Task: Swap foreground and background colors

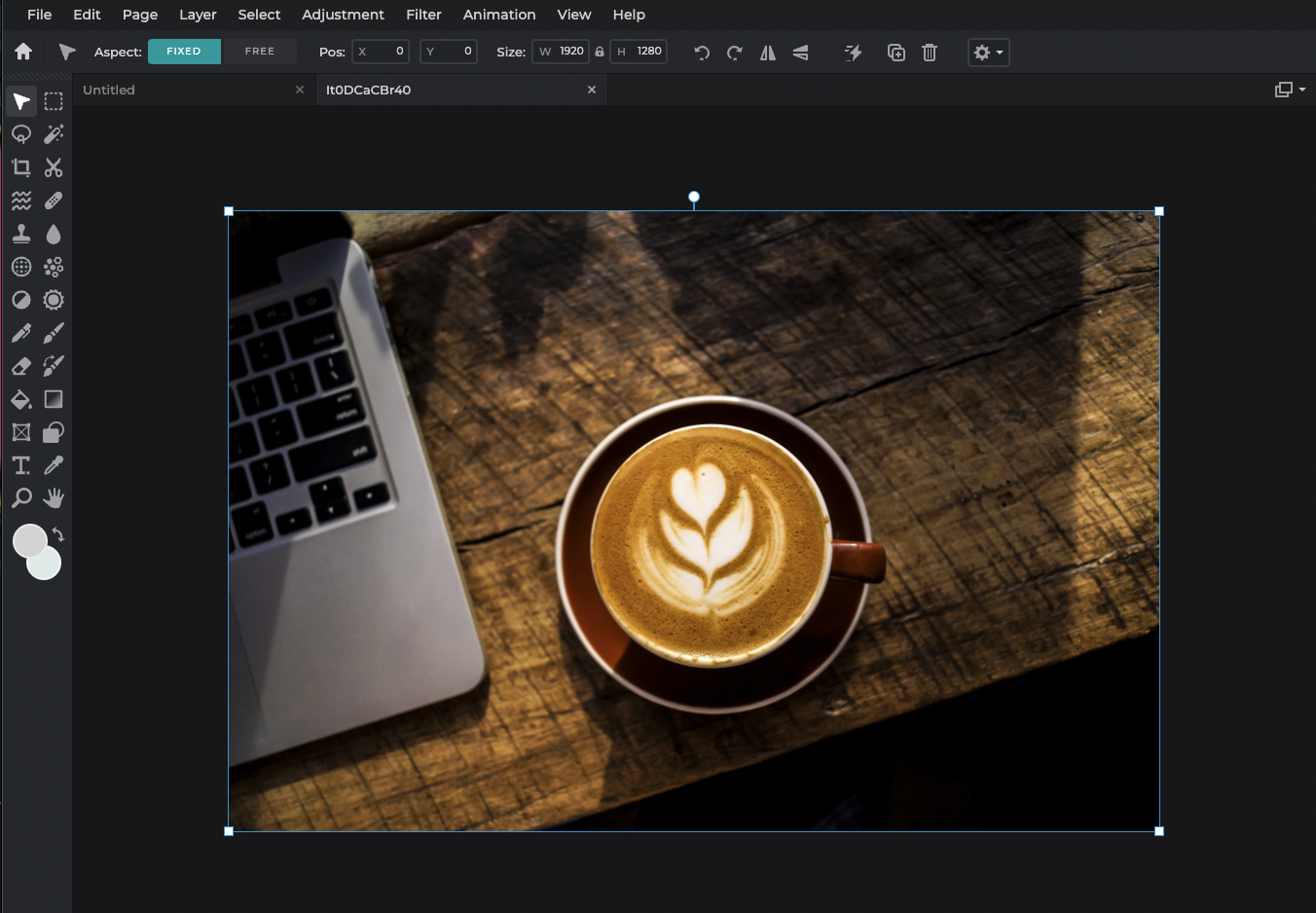Action: click(55, 533)
